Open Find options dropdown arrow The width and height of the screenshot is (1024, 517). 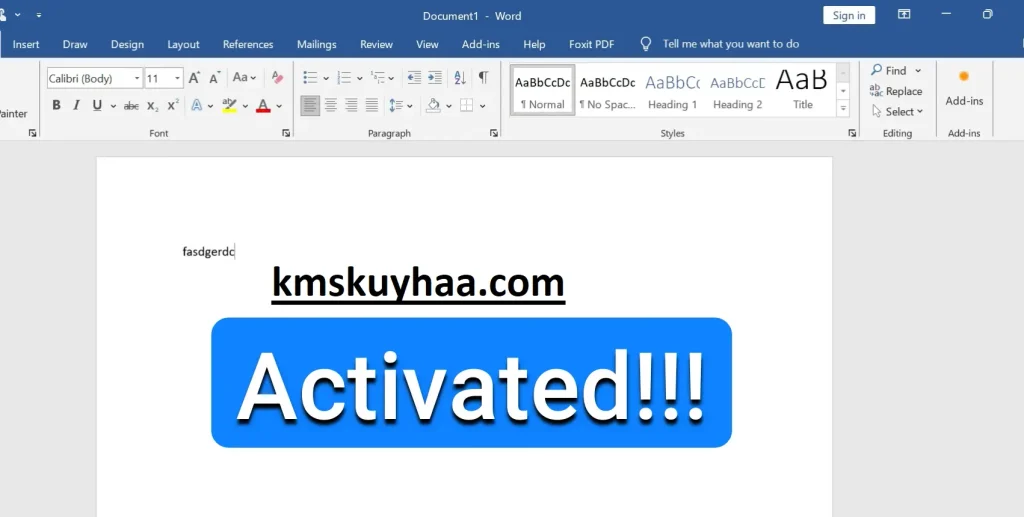tap(918, 70)
